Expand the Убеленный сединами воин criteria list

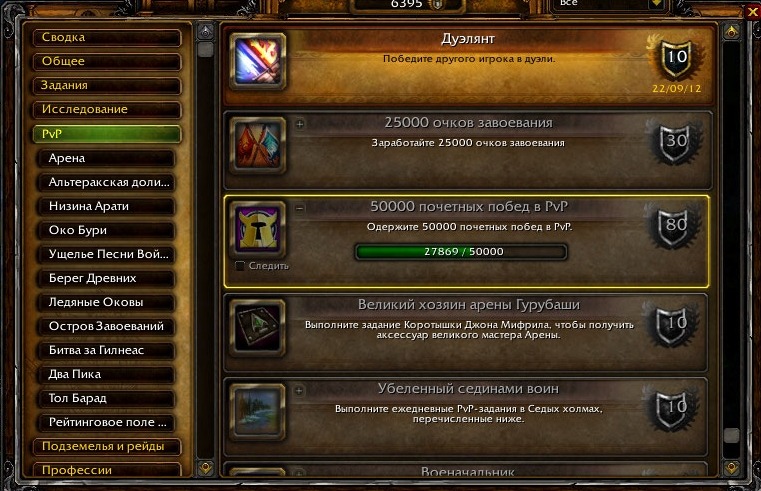[299, 390]
